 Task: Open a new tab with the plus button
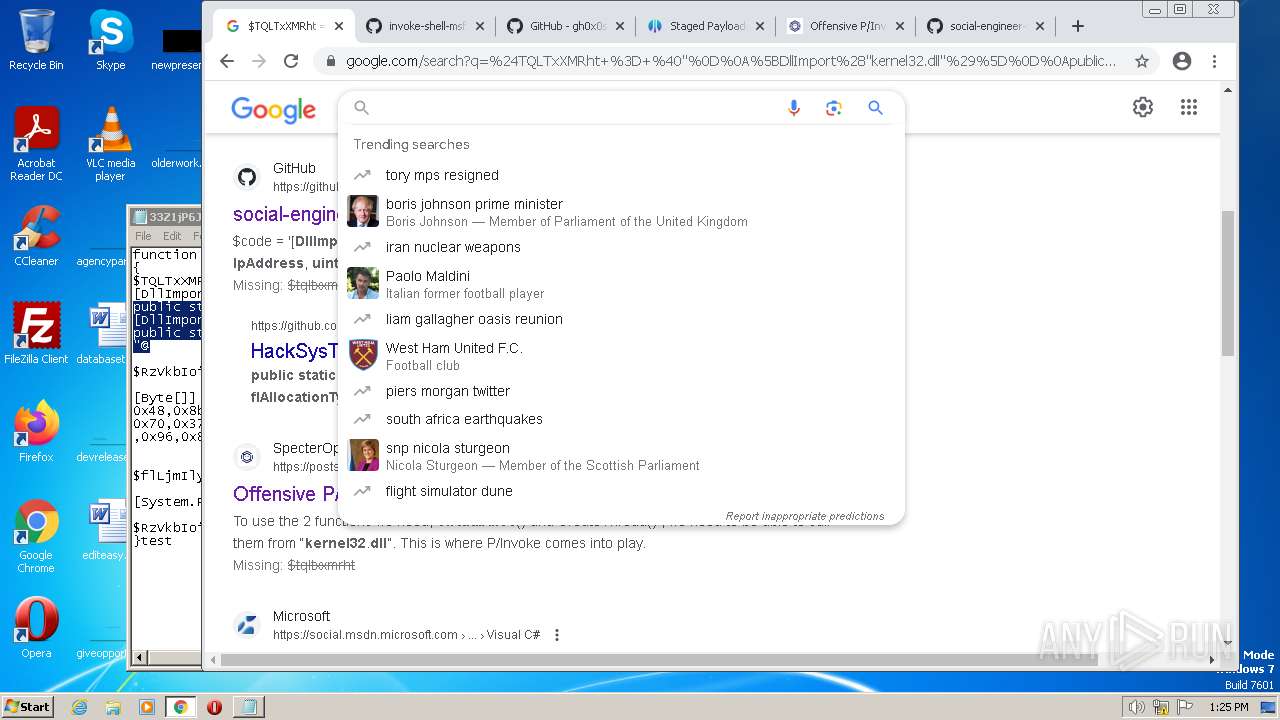point(1077,26)
